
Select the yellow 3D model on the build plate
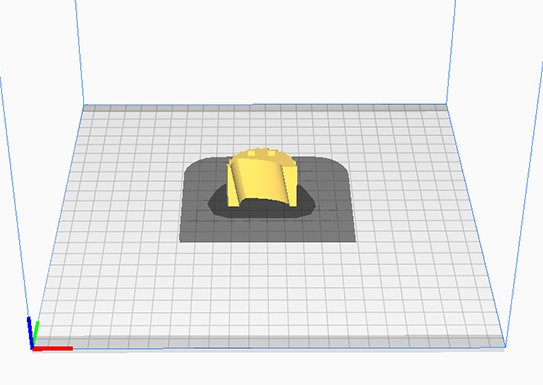tap(262, 178)
